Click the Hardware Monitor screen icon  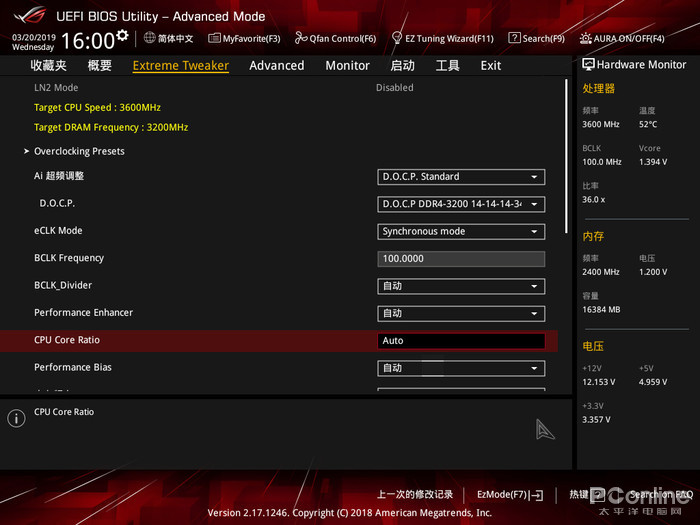(x=588, y=65)
